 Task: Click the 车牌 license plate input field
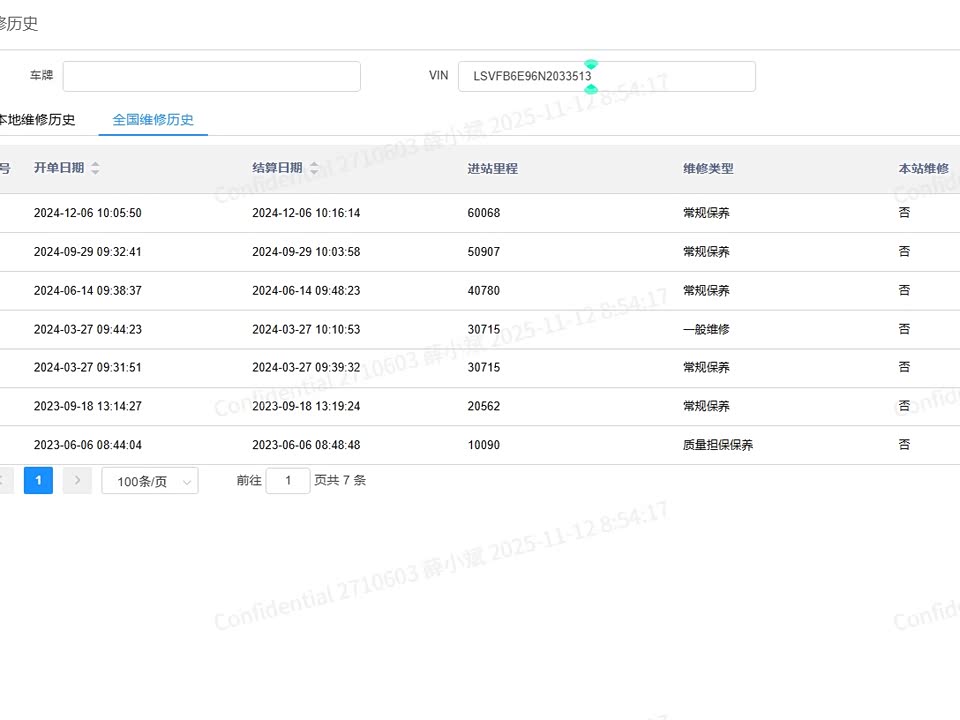(x=211, y=77)
